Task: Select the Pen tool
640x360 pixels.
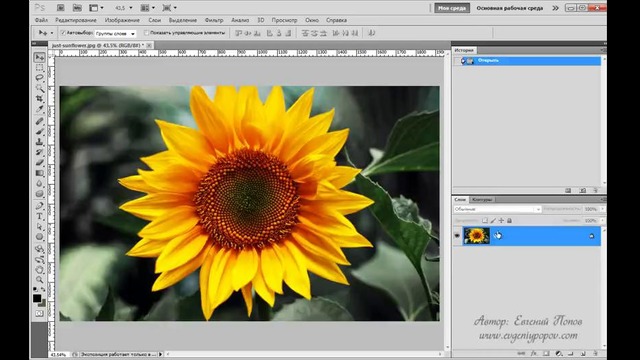Action: tap(40, 206)
